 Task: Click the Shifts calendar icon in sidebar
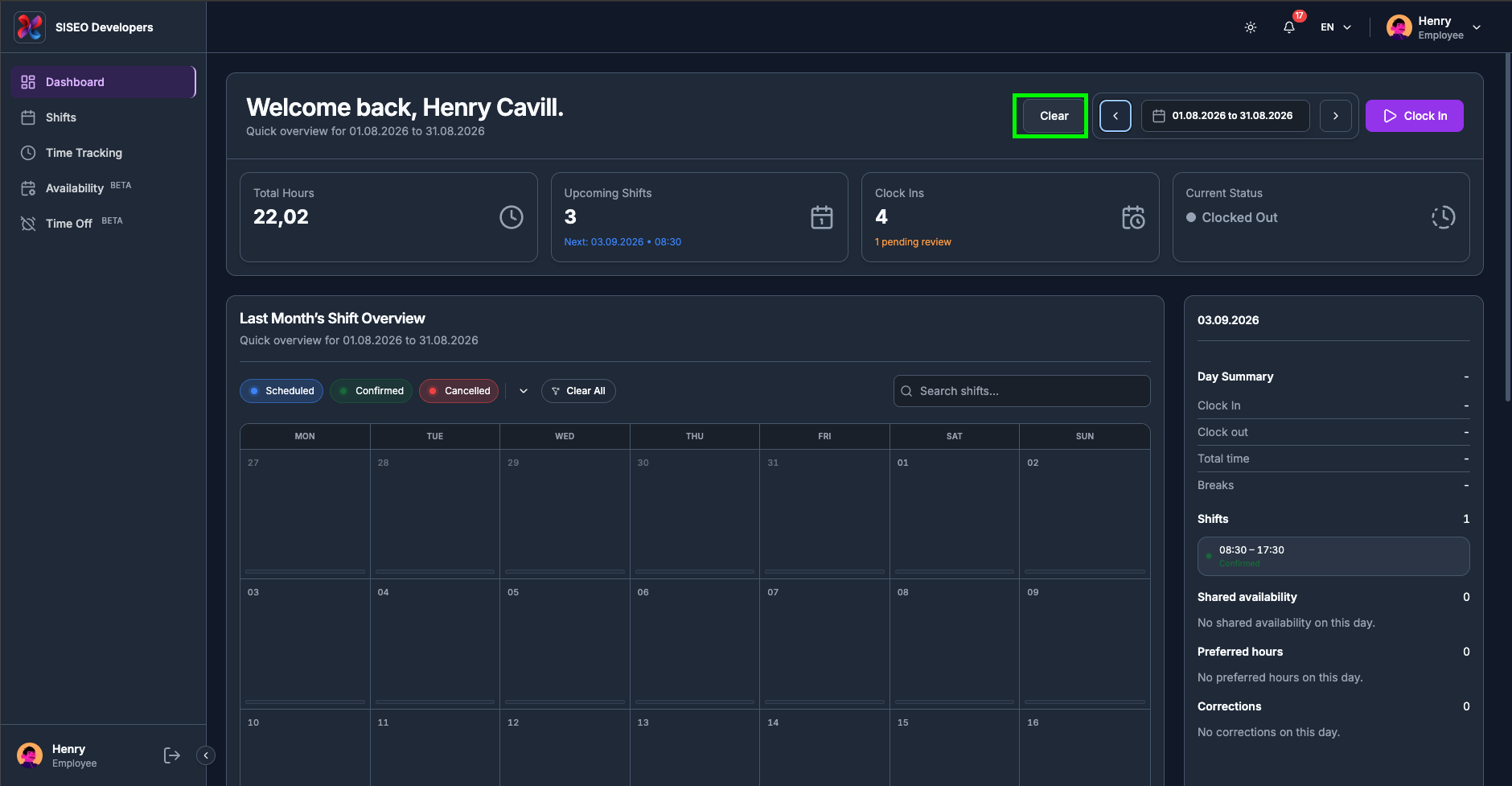click(x=28, y=117)
